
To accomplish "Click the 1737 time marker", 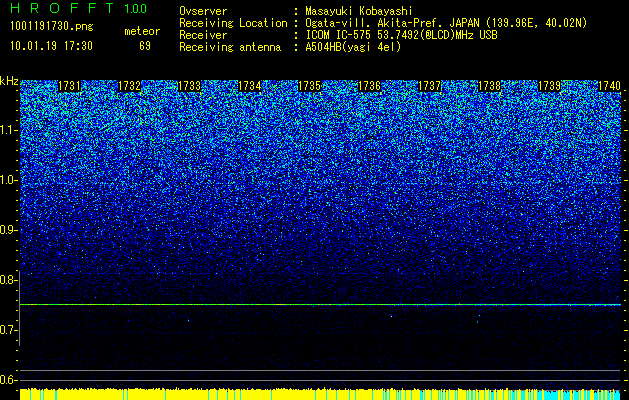I will pyautogui.click(x=429, y=86).
